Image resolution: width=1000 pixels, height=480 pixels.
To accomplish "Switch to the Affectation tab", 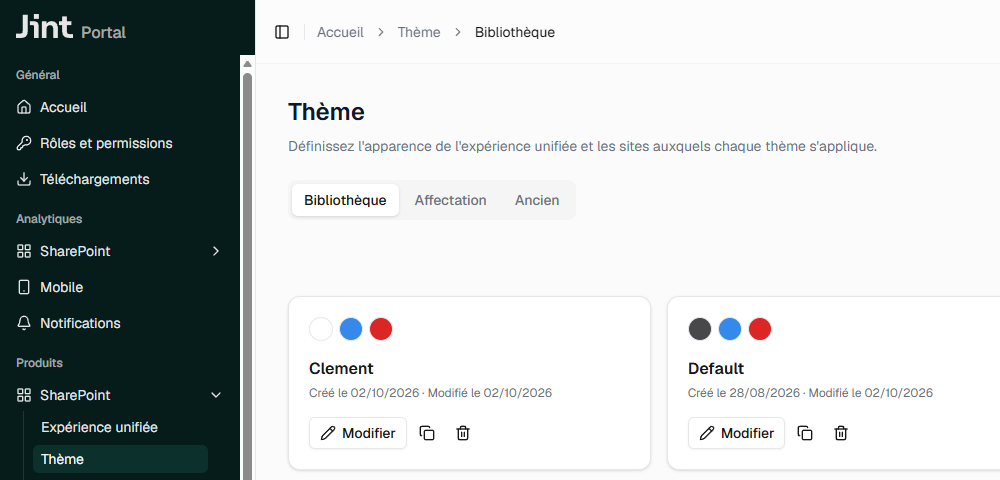I will [x=450, y=200].
